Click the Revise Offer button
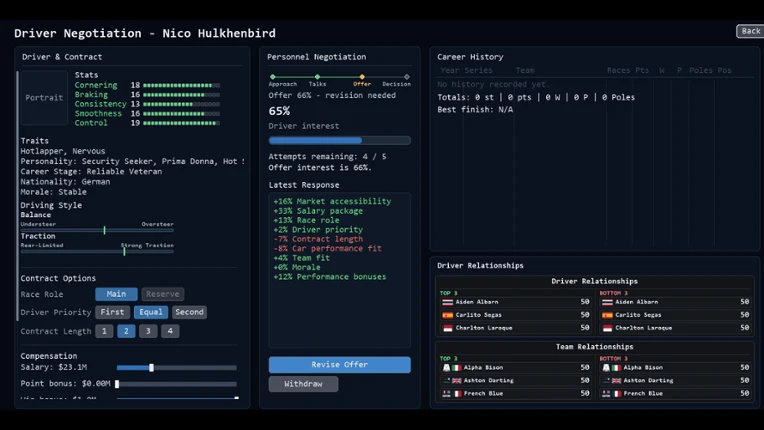 pos(340,365)
